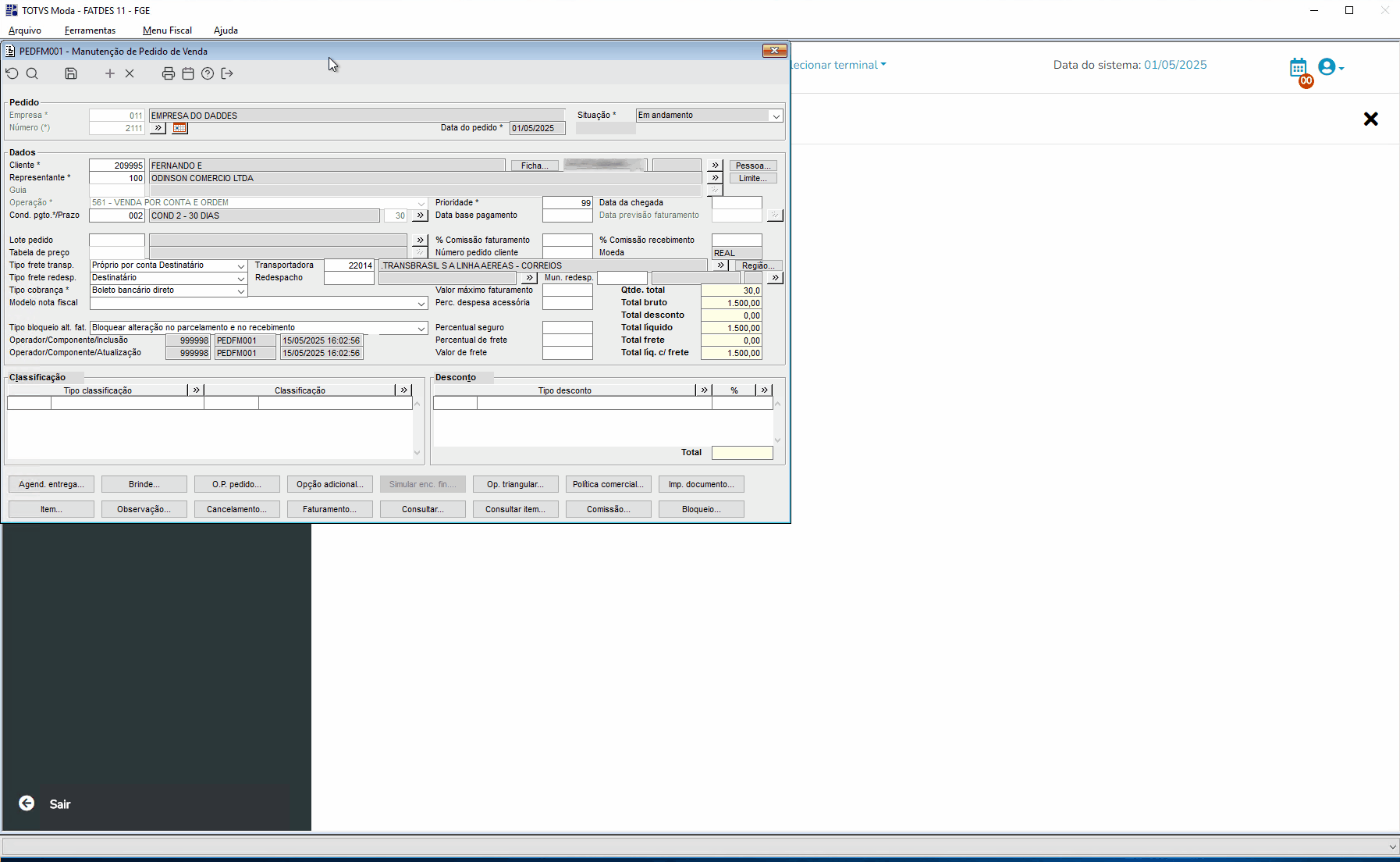The image size is (1400, 862).
Task: Open the Ferramentas menu
Action: point(90,30)
